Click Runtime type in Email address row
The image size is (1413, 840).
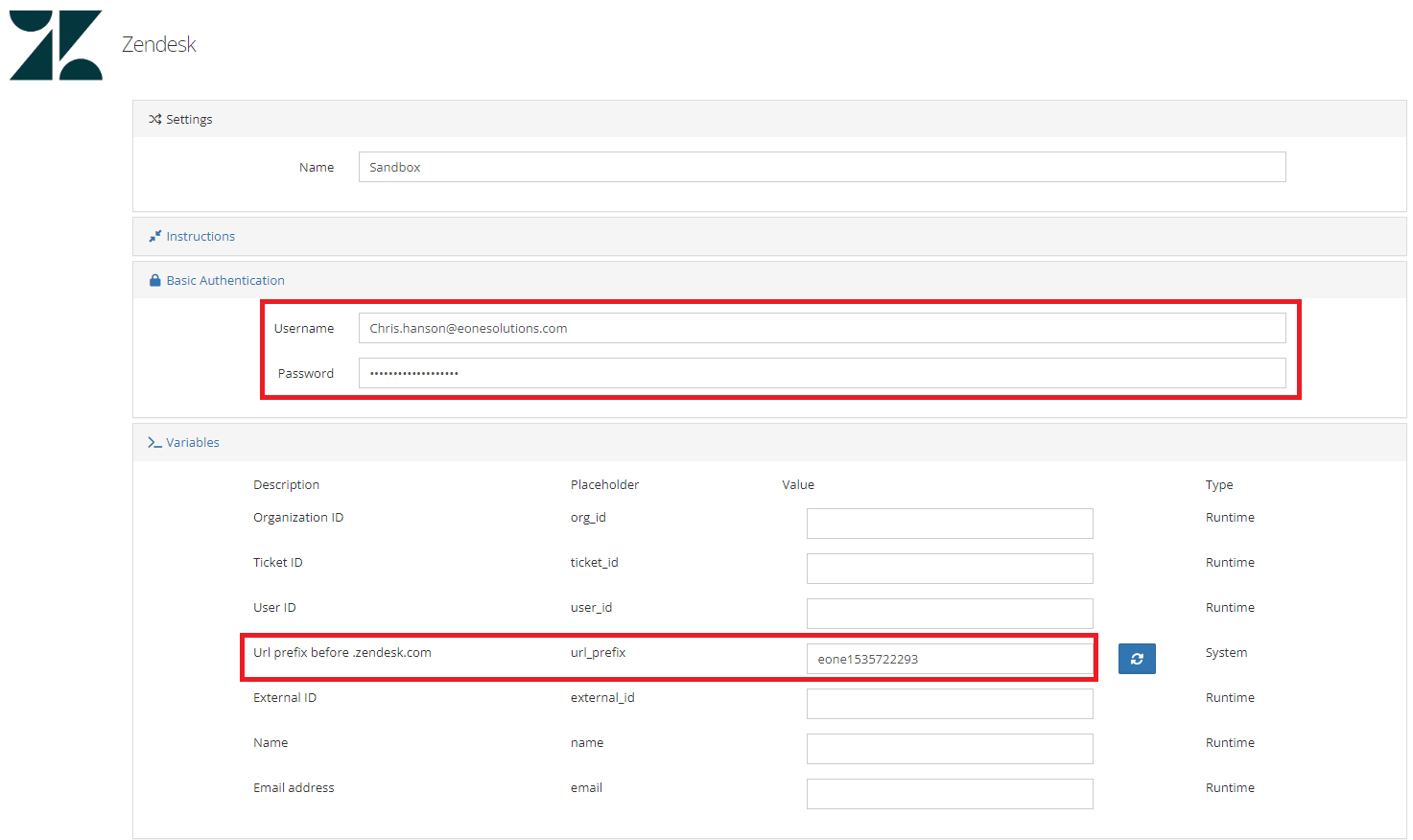coord(1230,788)
